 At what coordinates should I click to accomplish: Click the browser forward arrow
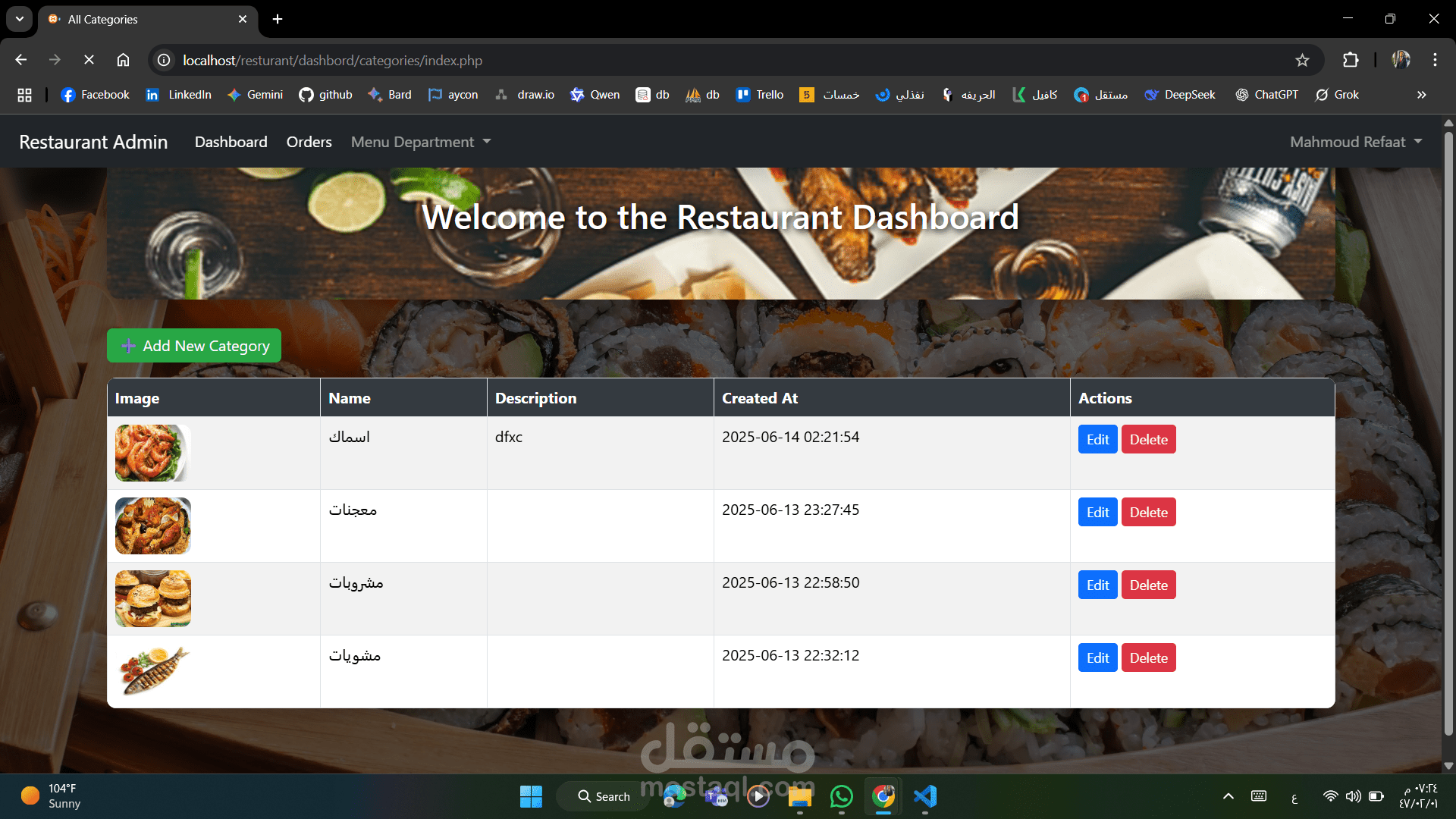pos(55,60)
